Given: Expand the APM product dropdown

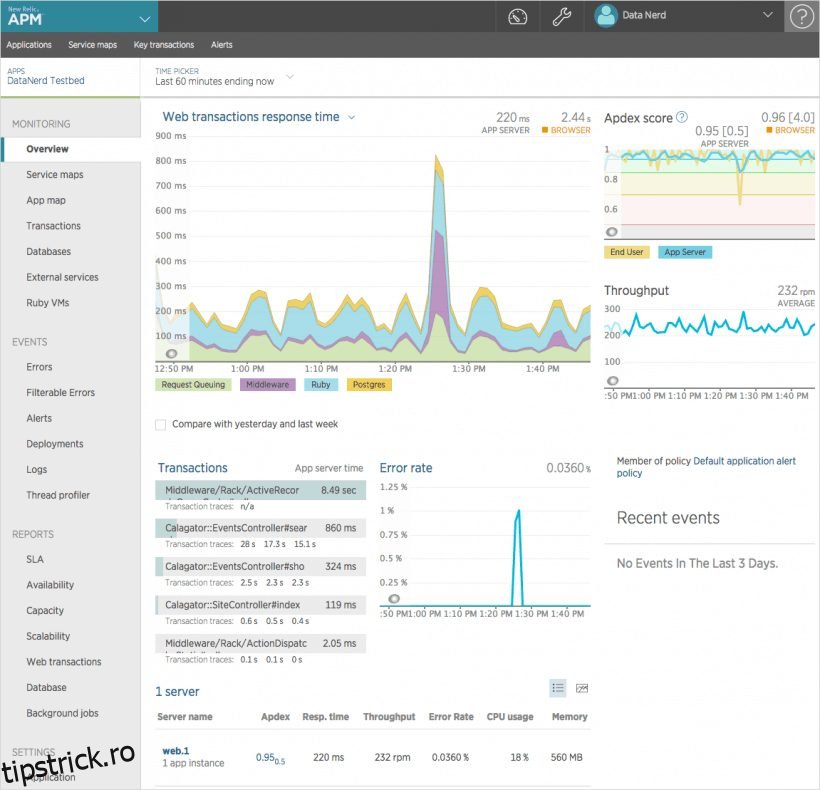Looking at the screenshot, I should (146, 17).
